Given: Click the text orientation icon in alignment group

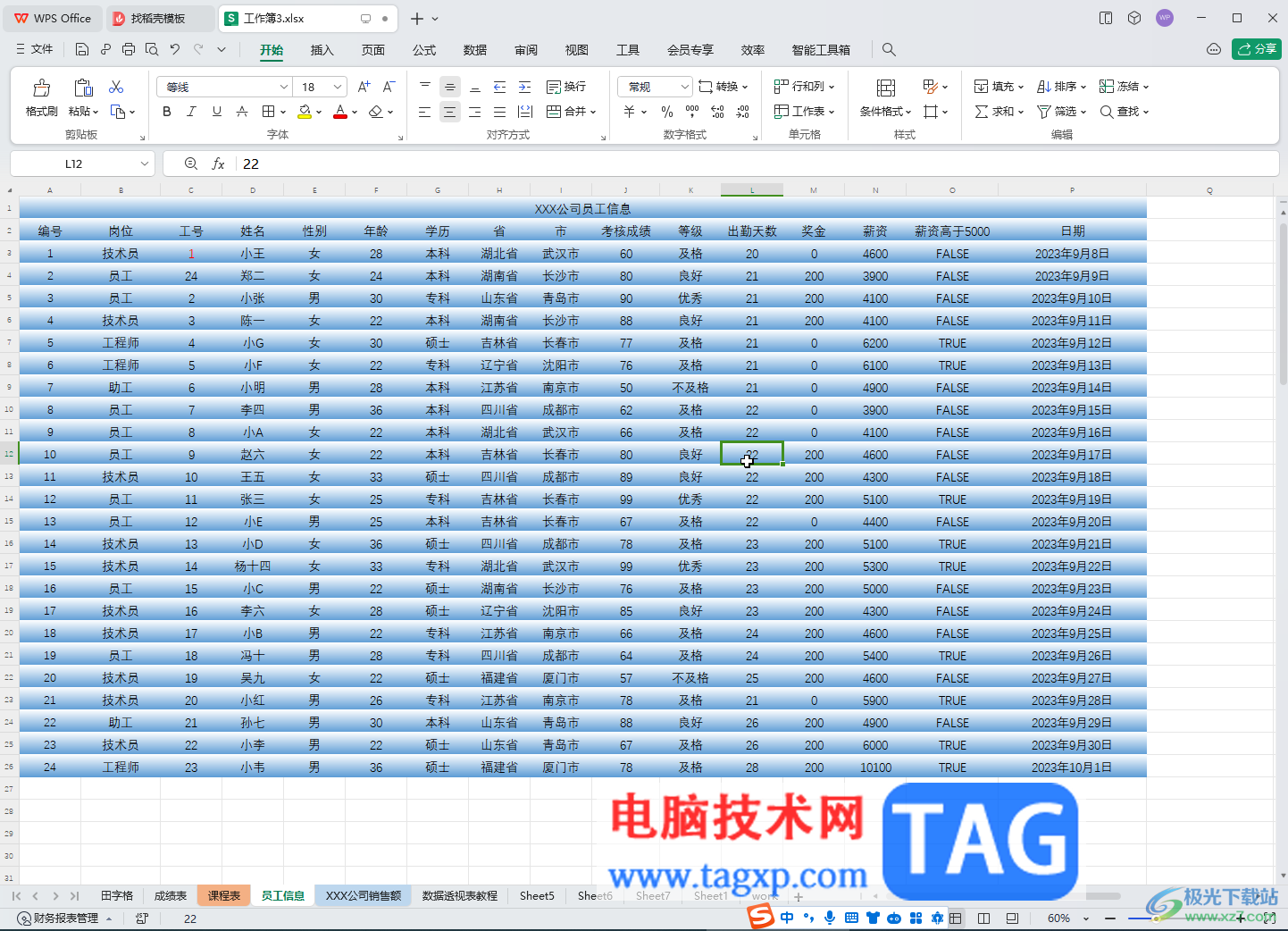Looking at the screenshot, I should coord(526,112).
